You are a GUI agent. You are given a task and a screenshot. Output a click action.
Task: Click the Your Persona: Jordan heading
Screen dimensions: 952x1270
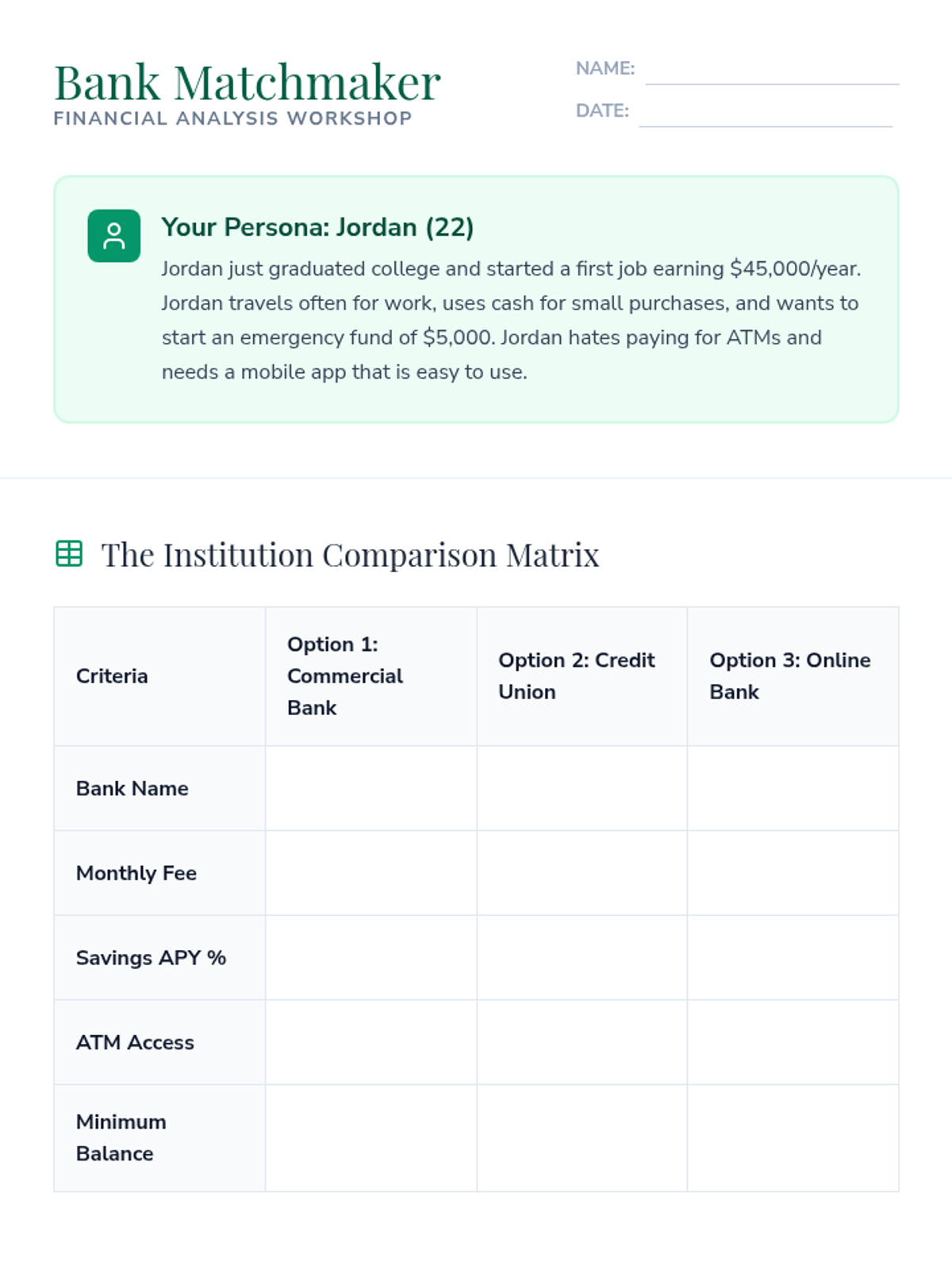coord(317,228)
